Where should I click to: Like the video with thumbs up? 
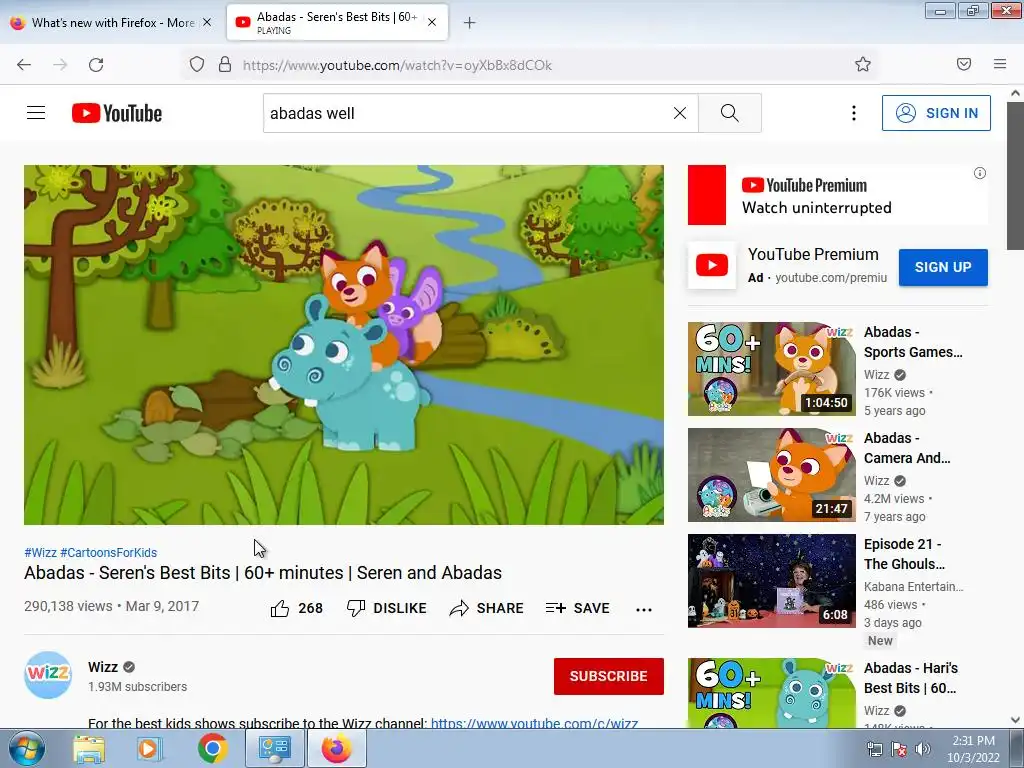tap(280, 608)
